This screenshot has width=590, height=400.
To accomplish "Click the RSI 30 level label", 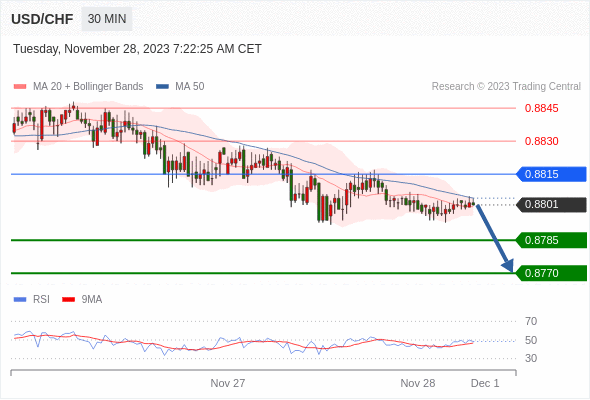I will (531, 358).
